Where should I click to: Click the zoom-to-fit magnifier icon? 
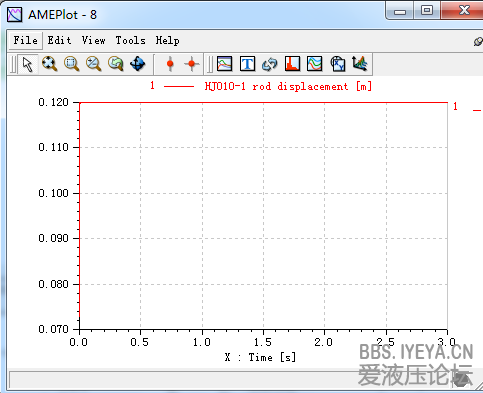49,63
